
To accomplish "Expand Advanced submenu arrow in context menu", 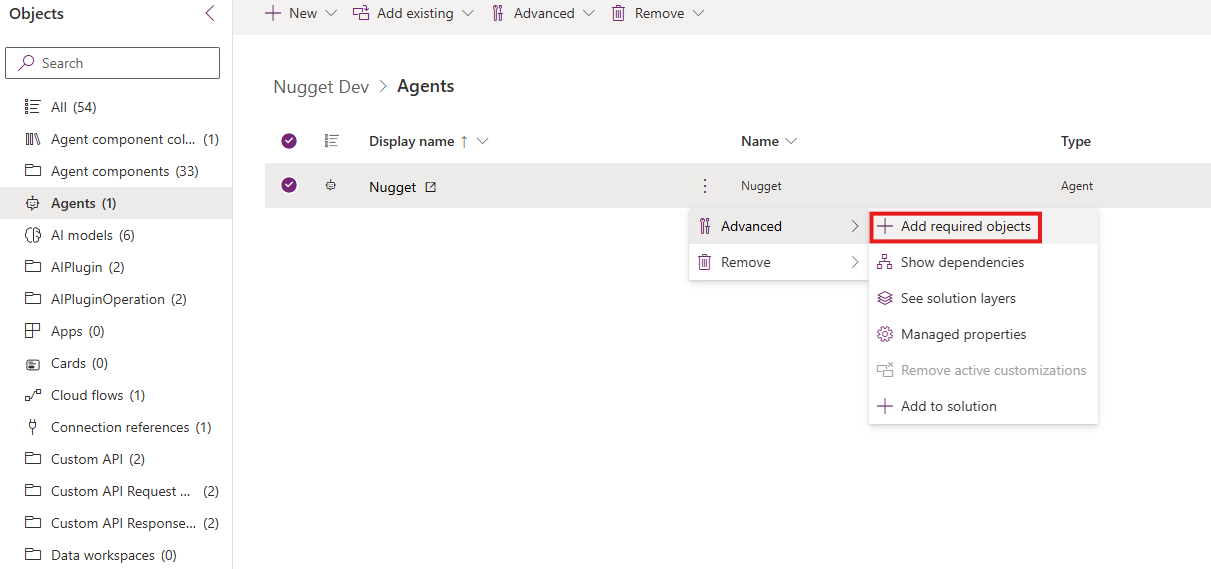I will coord(855,226).
